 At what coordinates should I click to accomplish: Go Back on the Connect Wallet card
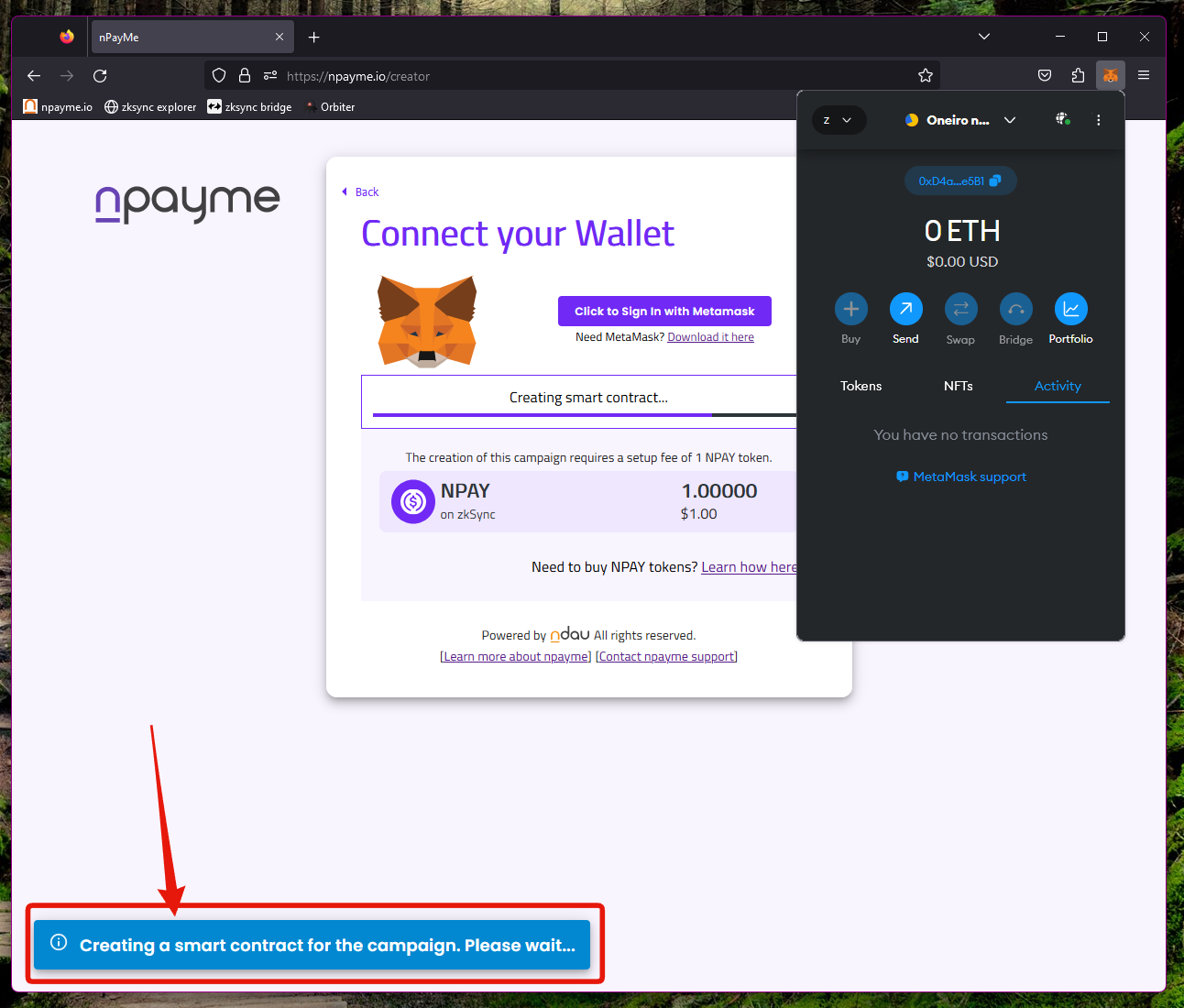(x=360, y=192)
